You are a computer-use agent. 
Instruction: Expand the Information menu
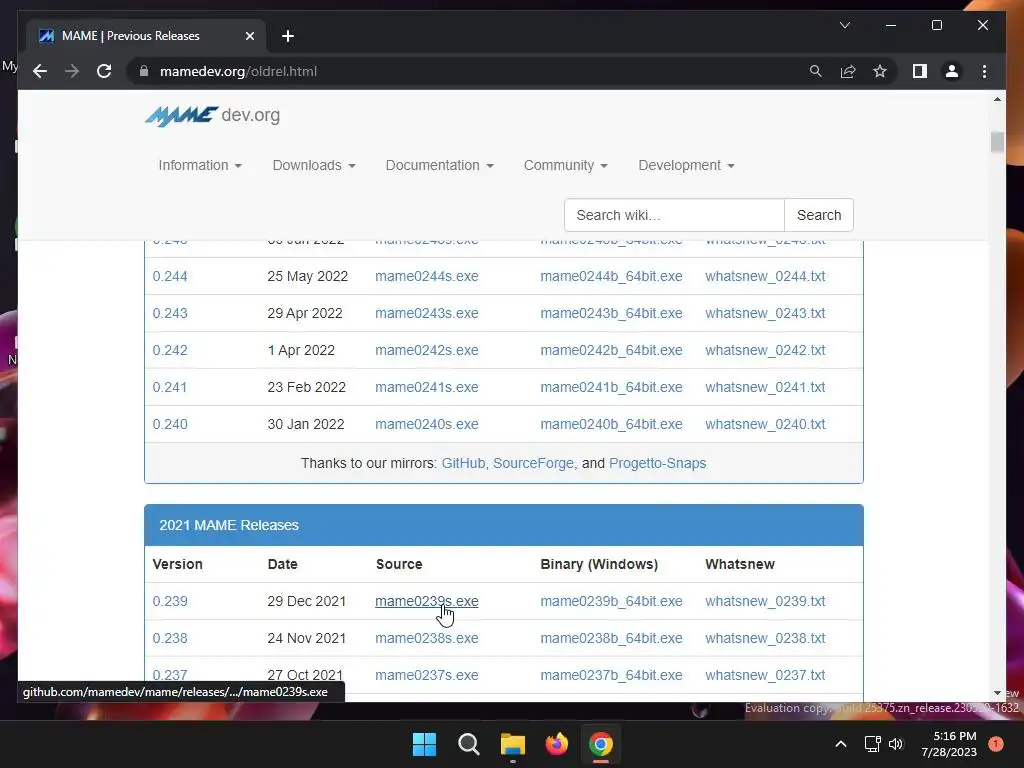coord(200,165)
